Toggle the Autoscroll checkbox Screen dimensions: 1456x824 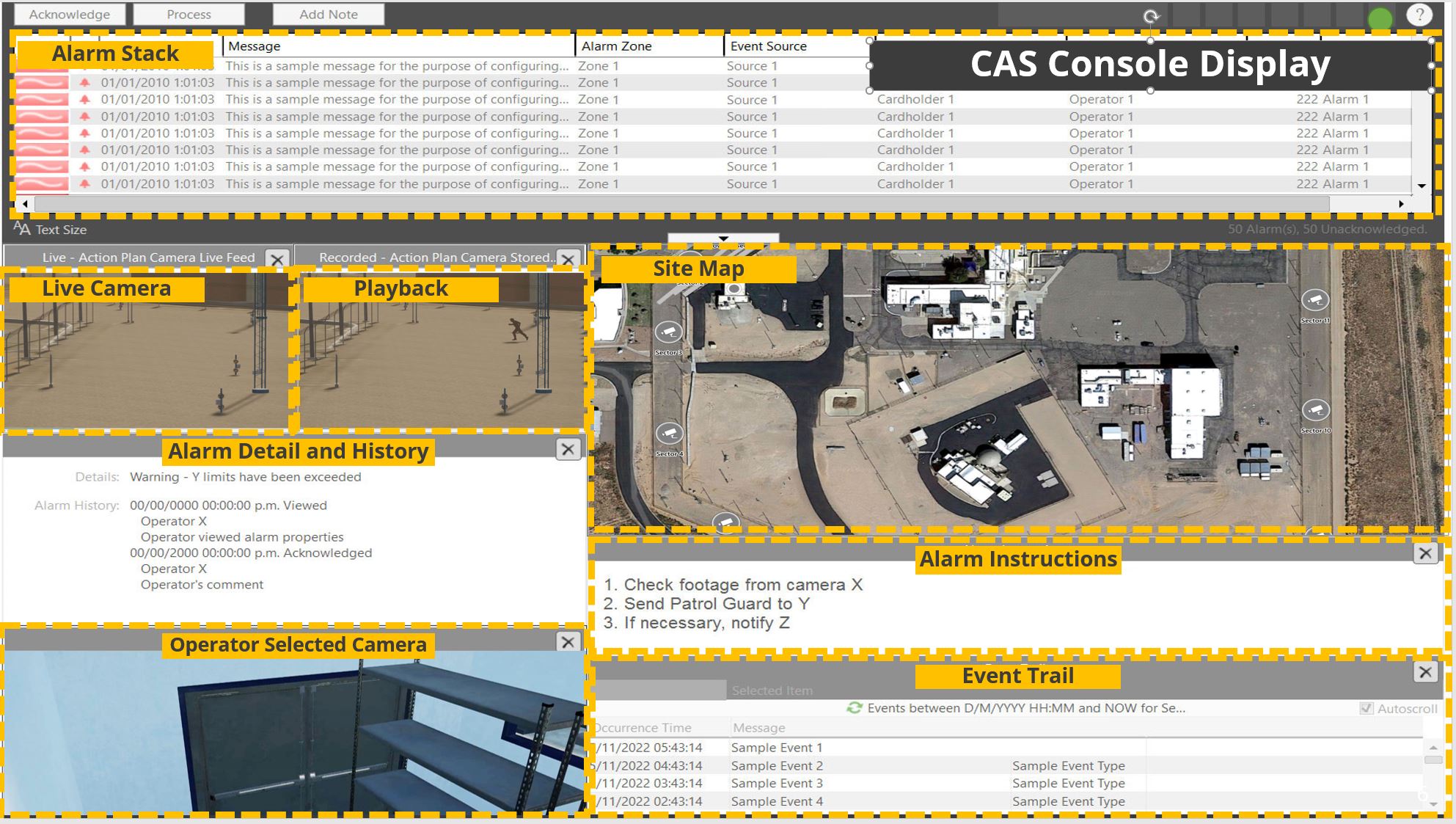(1367, 709)
